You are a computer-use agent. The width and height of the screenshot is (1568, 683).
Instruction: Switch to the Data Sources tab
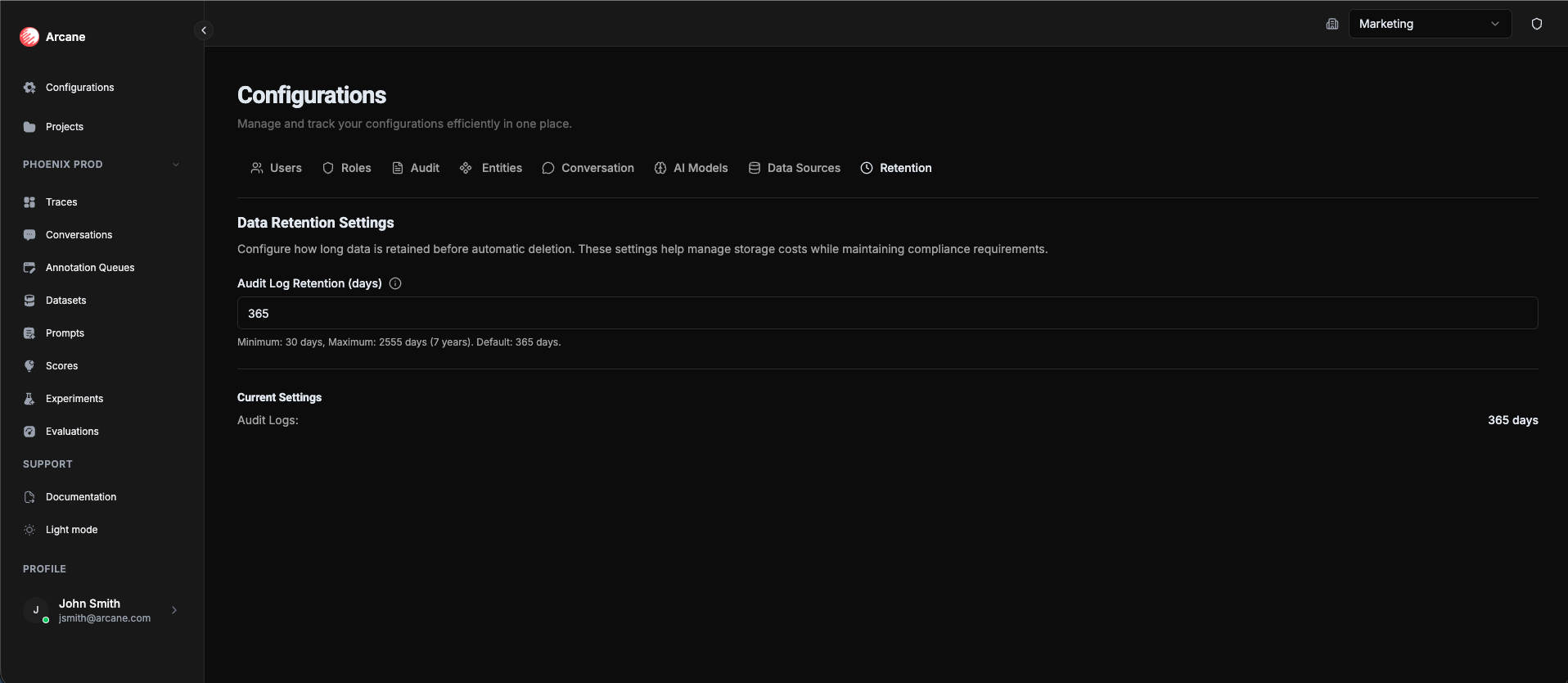[794, 168]
